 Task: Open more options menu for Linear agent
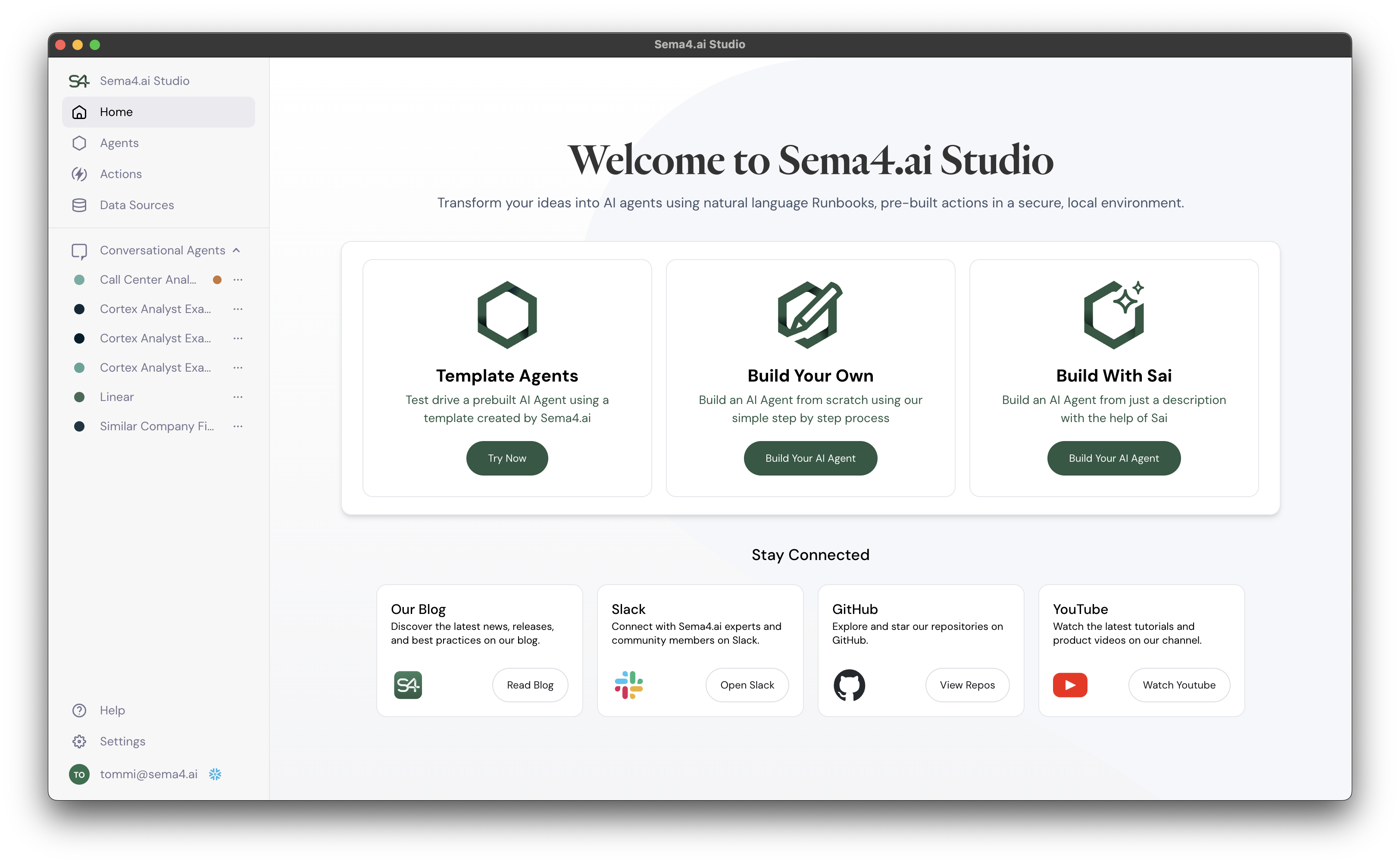(x=238, y=397)
